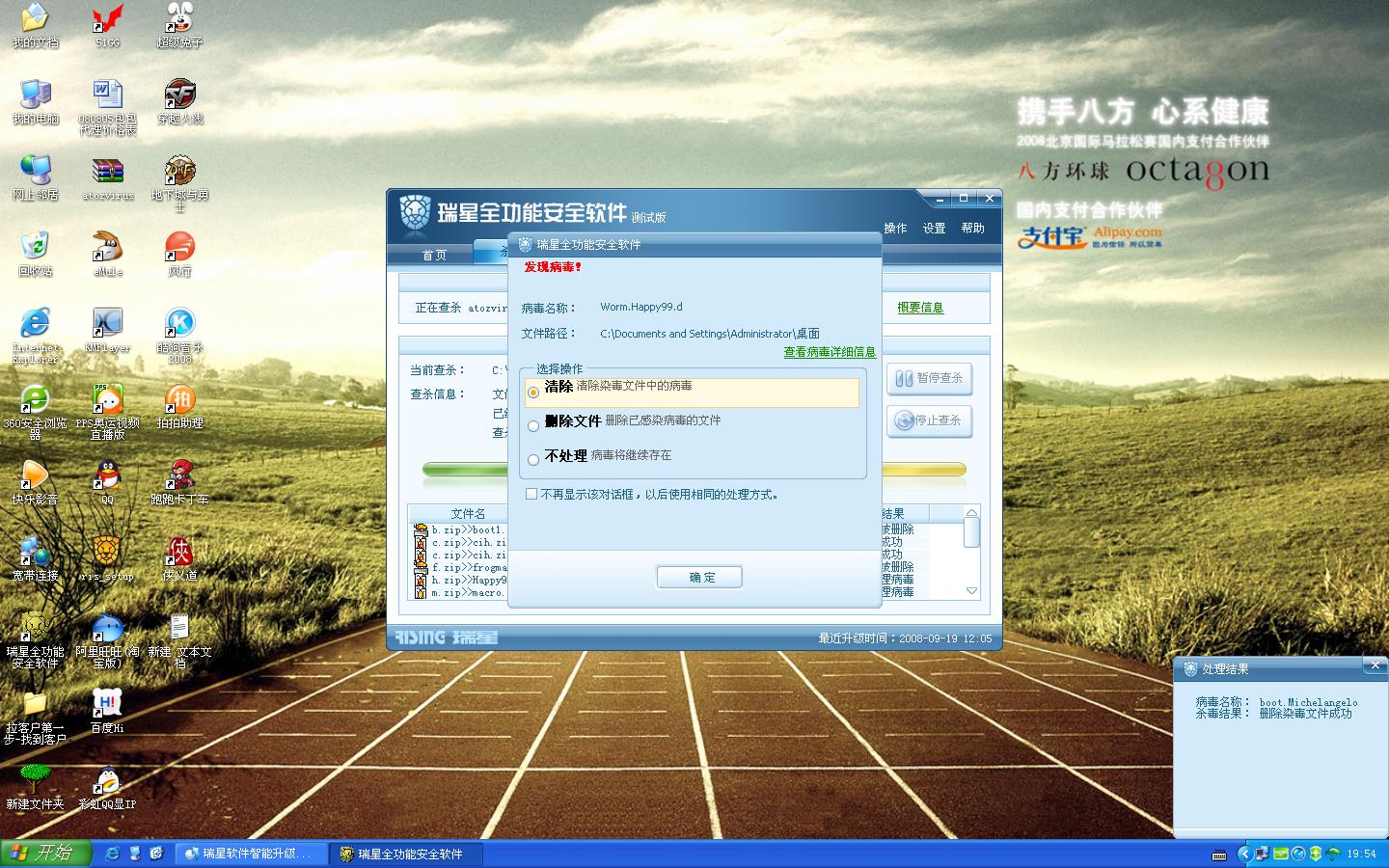Open the 开始 Start menu
This screenshot has width=1389, height=868.
tap(45, 854)
